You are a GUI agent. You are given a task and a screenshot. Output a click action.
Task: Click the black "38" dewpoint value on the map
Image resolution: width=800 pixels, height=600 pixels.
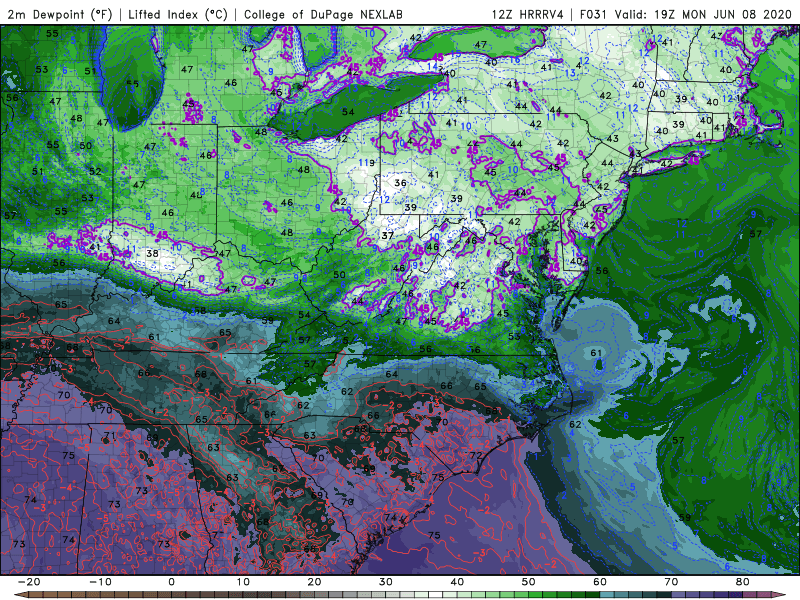coord(152,253)
